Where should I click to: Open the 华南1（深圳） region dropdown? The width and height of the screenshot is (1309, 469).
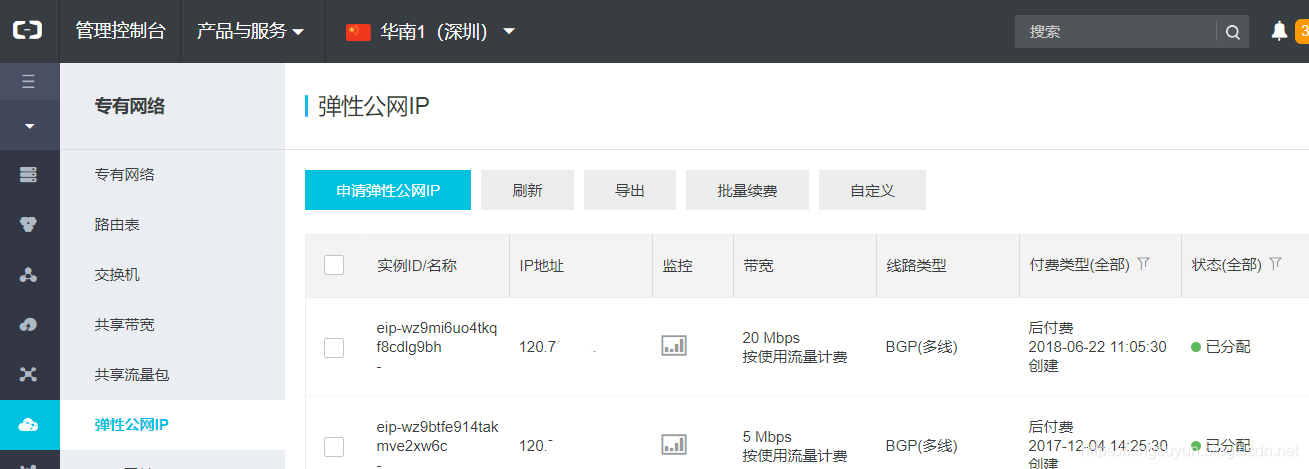coord(430,31)
